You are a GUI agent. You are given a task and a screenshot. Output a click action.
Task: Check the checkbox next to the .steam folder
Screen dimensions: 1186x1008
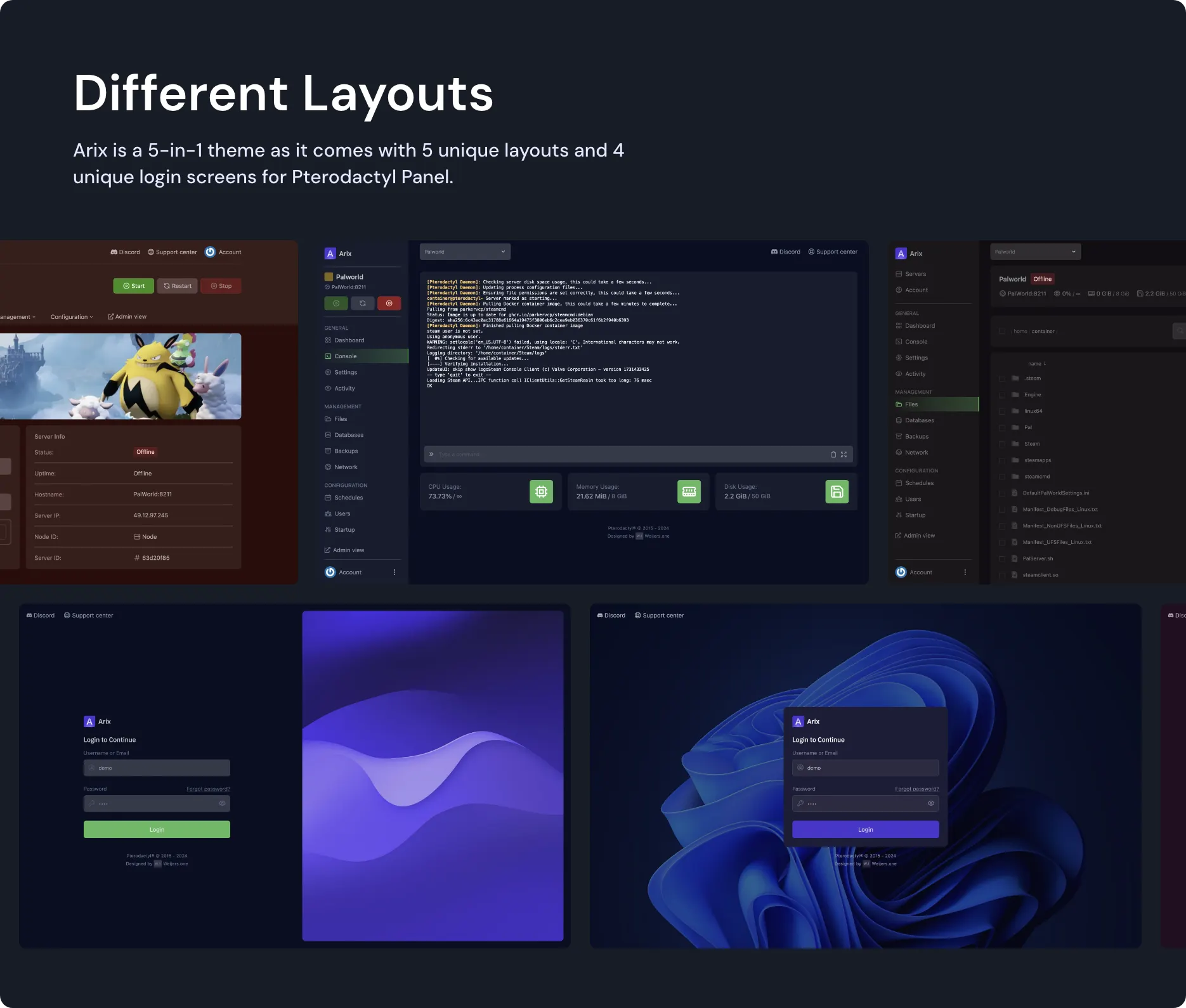pos(1002,378)
